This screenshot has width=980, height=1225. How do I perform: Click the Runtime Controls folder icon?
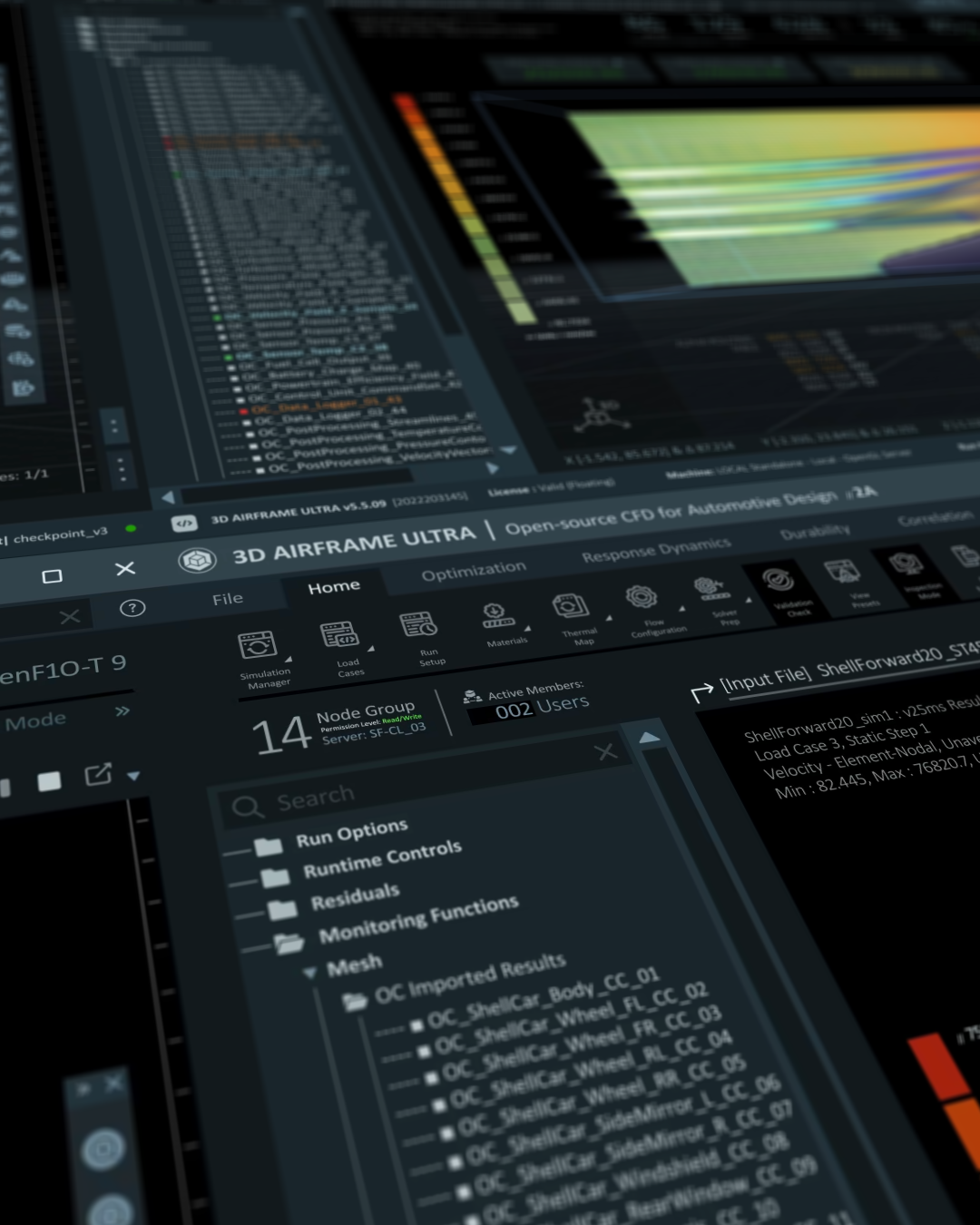(x=275, y=877)
